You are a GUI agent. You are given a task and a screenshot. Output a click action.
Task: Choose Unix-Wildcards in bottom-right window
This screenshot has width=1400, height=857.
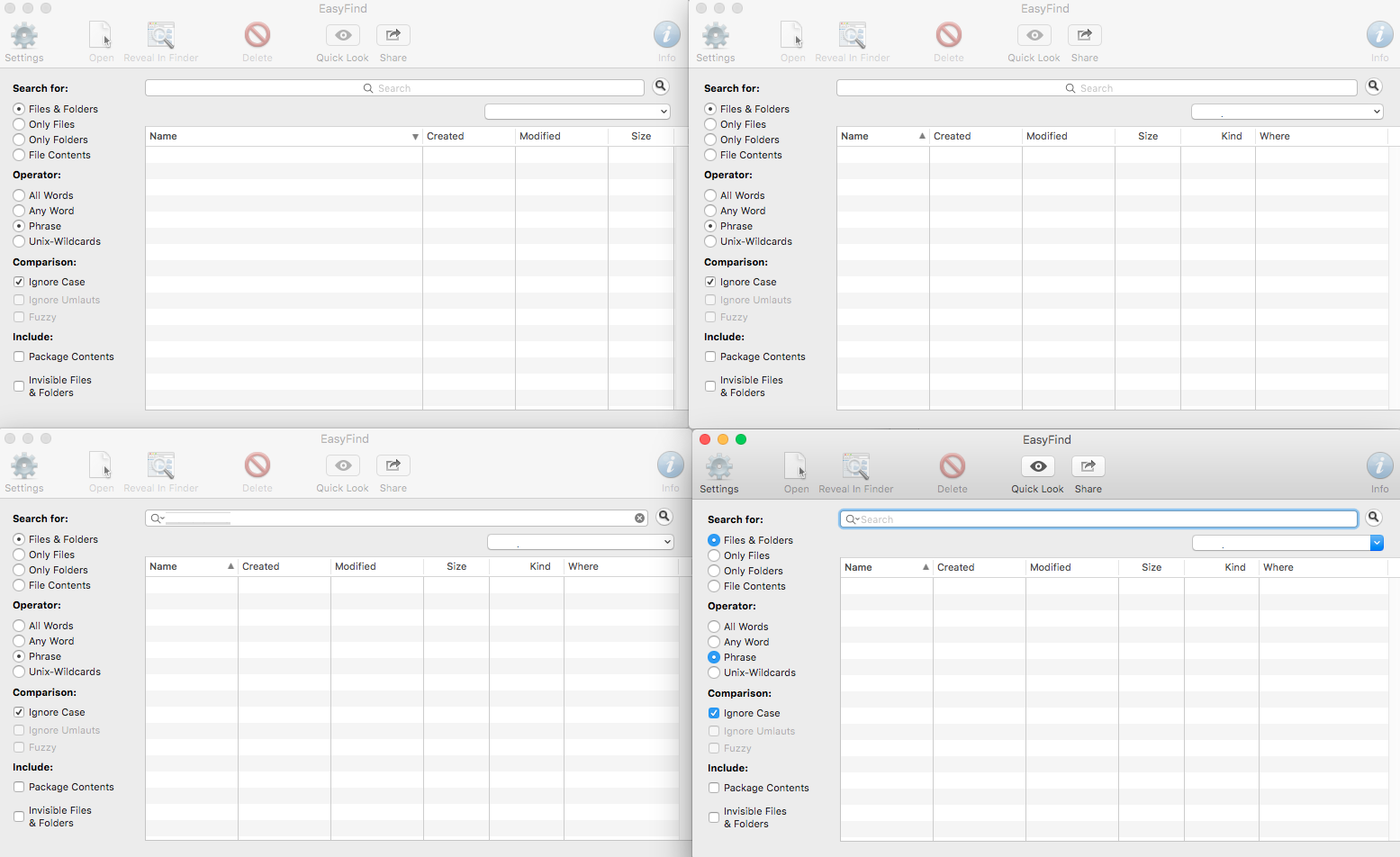(714, 672)
